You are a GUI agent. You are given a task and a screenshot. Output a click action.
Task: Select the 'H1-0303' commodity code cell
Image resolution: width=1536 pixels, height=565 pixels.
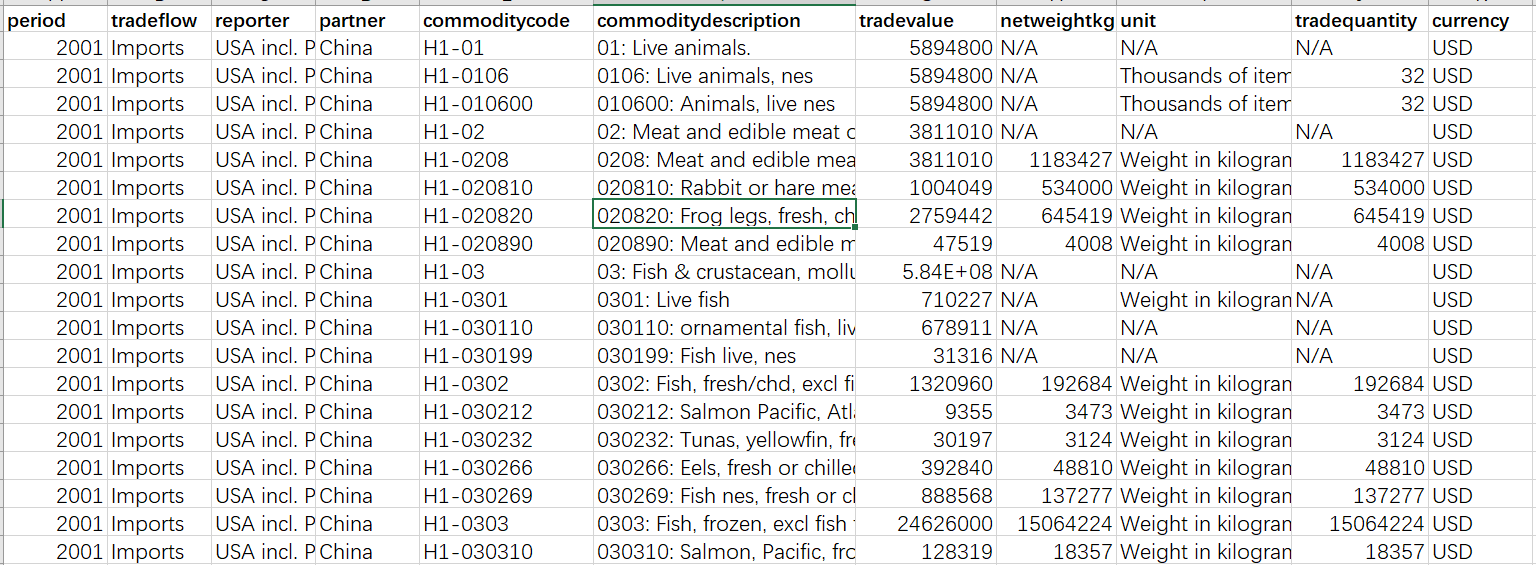[x=506, y=524]
